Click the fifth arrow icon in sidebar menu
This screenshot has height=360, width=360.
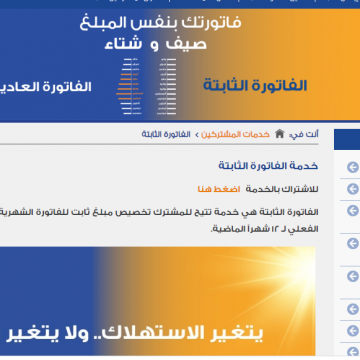353,276
